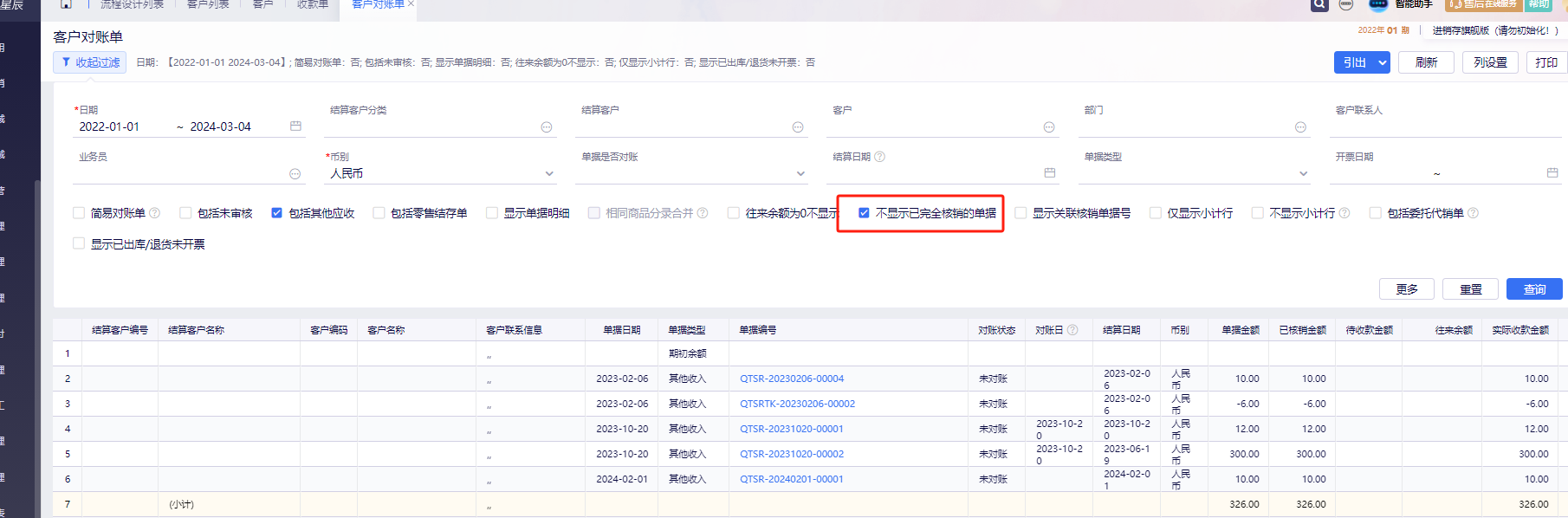Switch to 客户列表 tab

coord(208,4)
